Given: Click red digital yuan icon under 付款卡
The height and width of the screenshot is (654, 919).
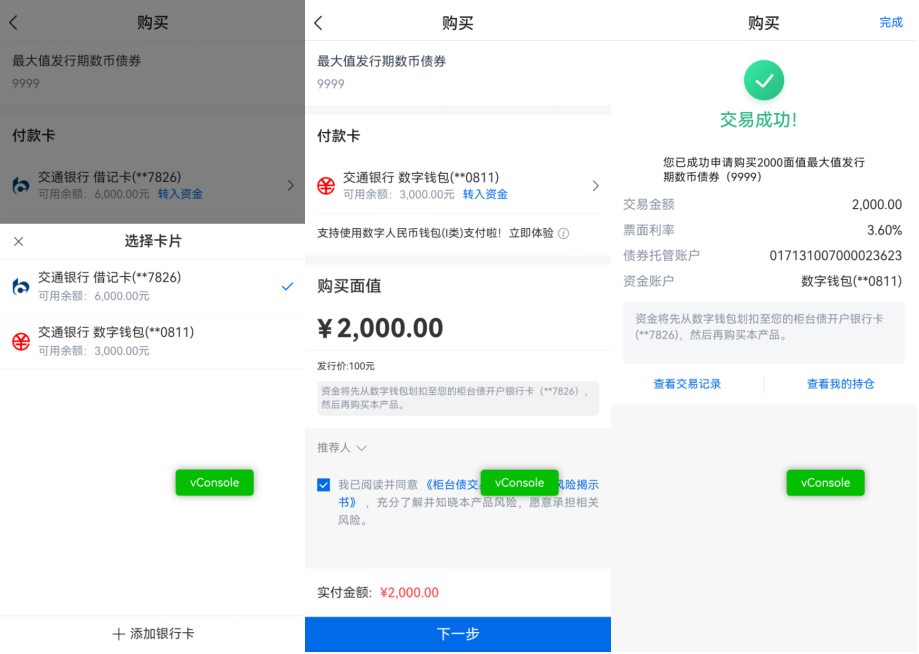Looking at the screenshot, I should 327,186.
